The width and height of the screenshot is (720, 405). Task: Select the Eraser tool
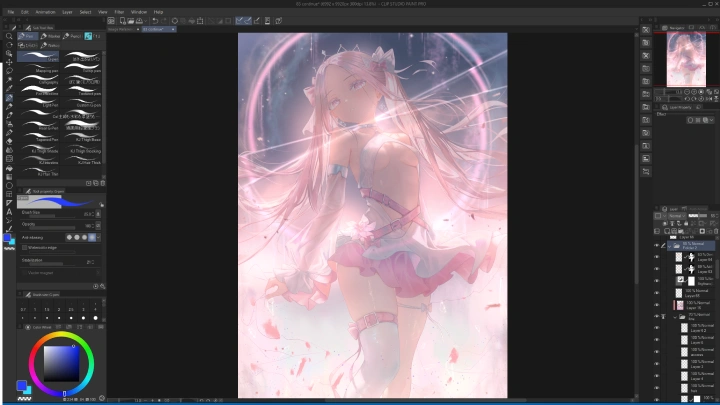(9, 141)
